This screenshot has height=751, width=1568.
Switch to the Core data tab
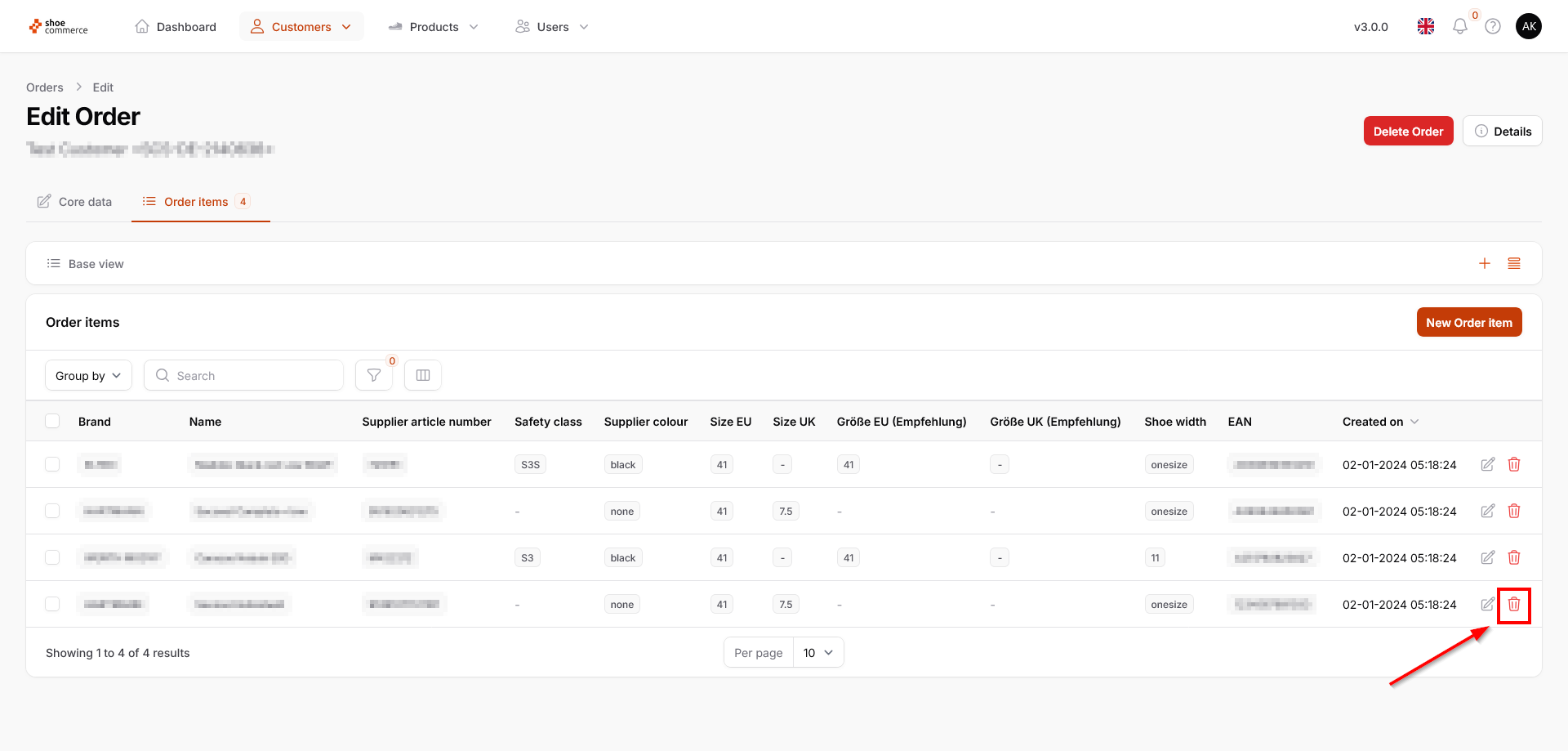(x=75, y=202)
